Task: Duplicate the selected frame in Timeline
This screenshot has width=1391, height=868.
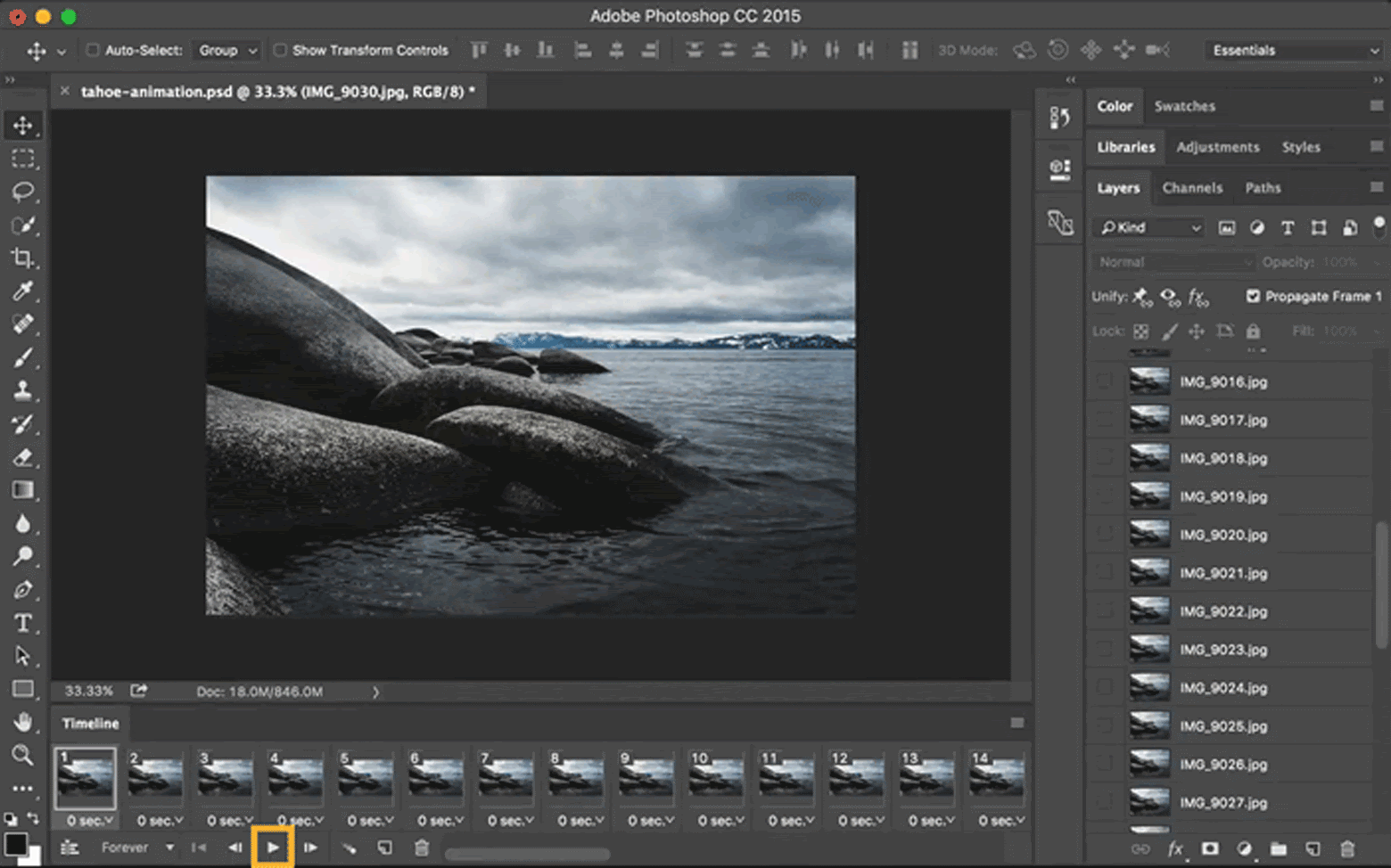Action: click(384, 848)
